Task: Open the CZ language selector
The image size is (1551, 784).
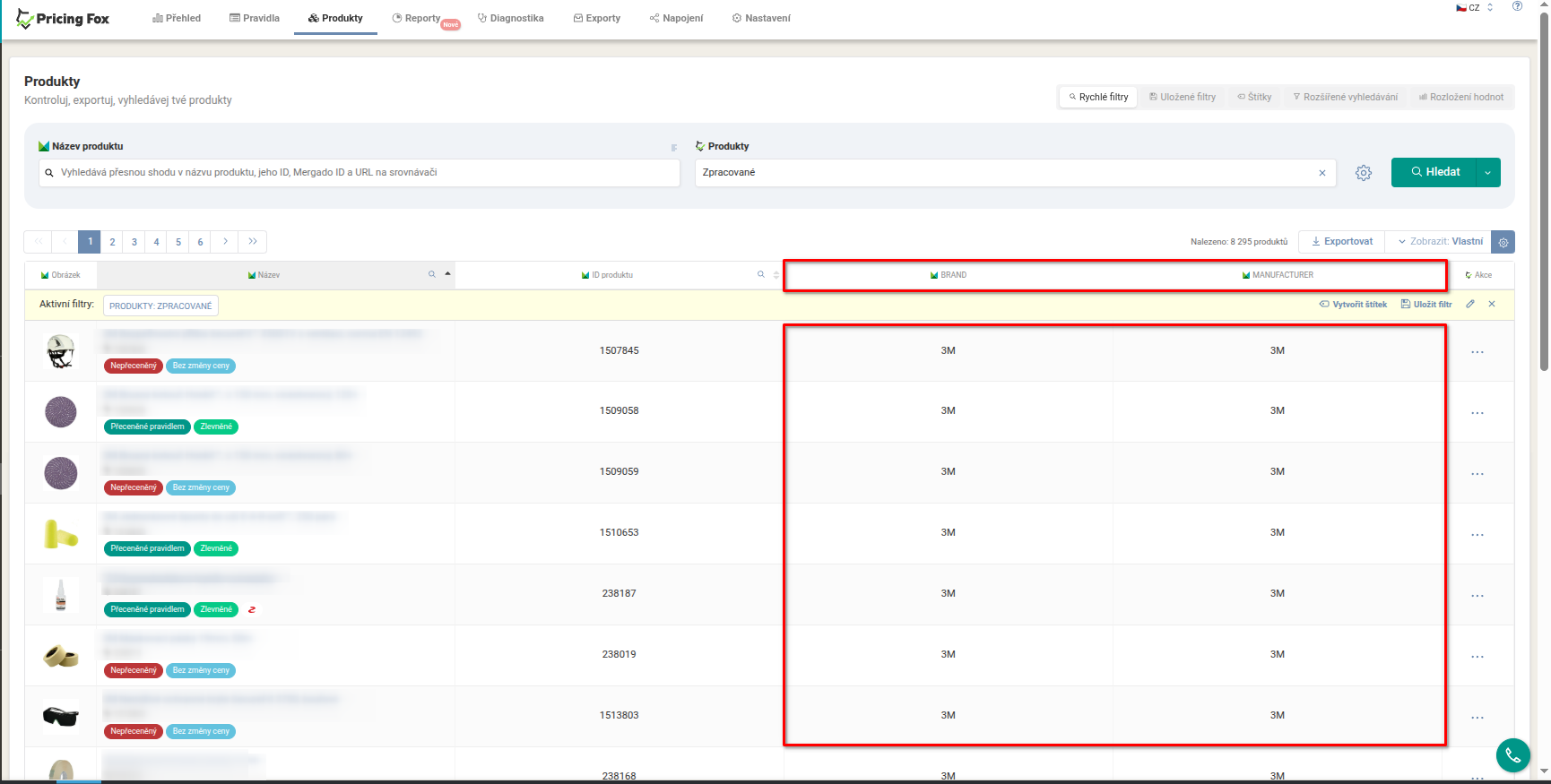Action: (1474, 7)
